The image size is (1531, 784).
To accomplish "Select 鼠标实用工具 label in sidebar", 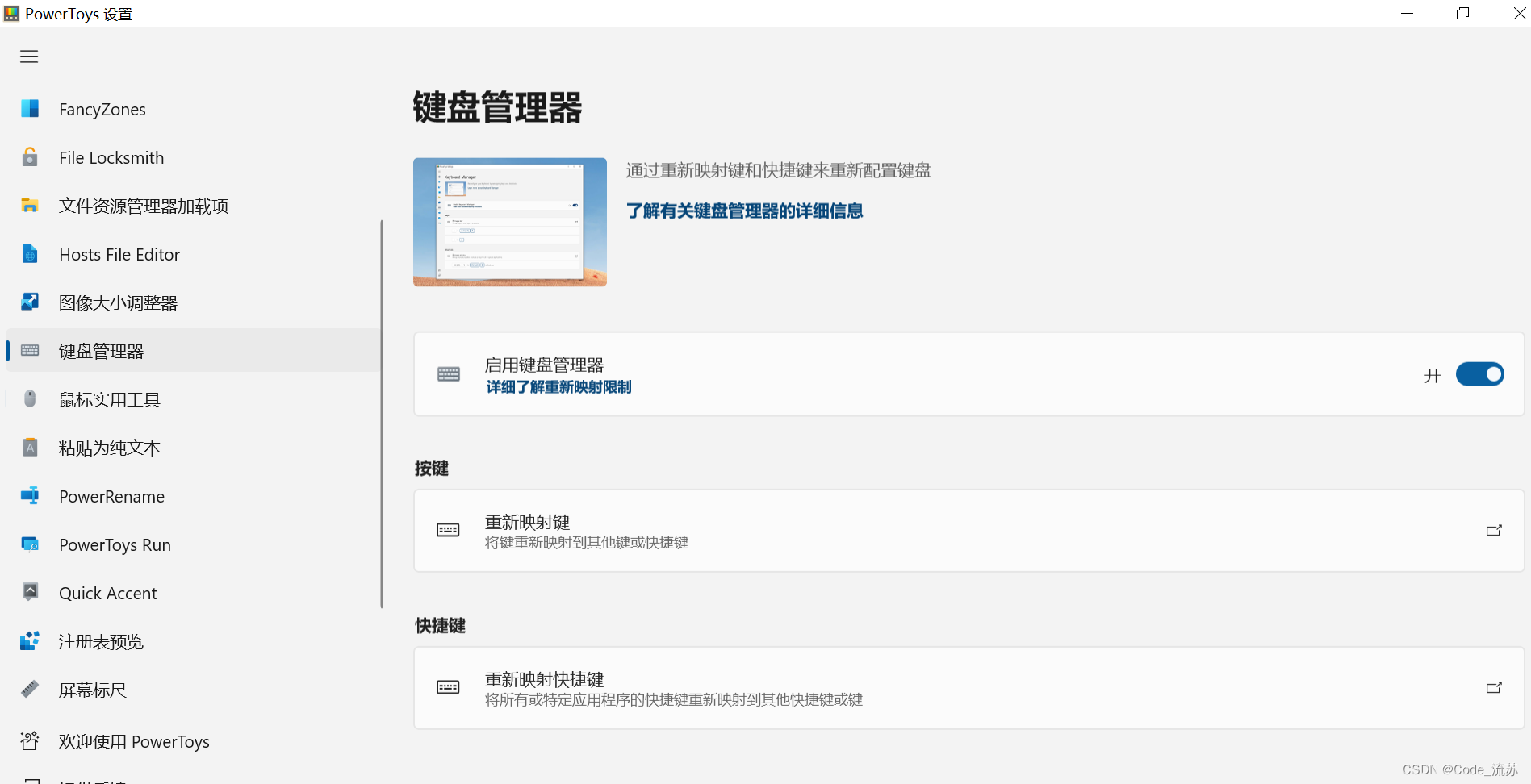I will 110,399.
